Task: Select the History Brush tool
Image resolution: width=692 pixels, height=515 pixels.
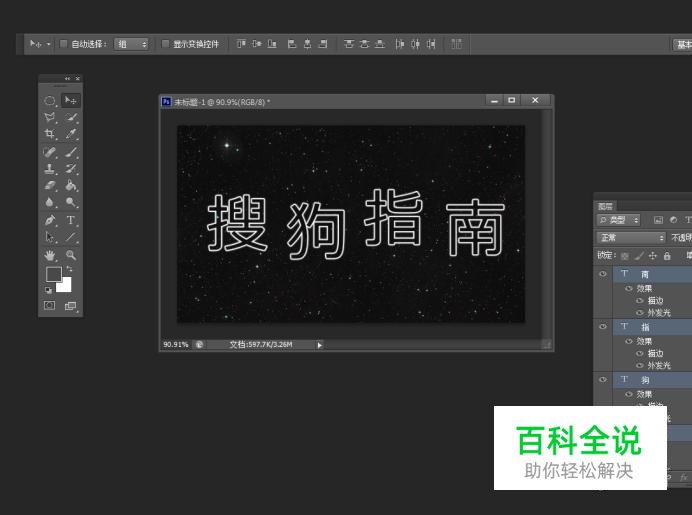Action: 71,169
